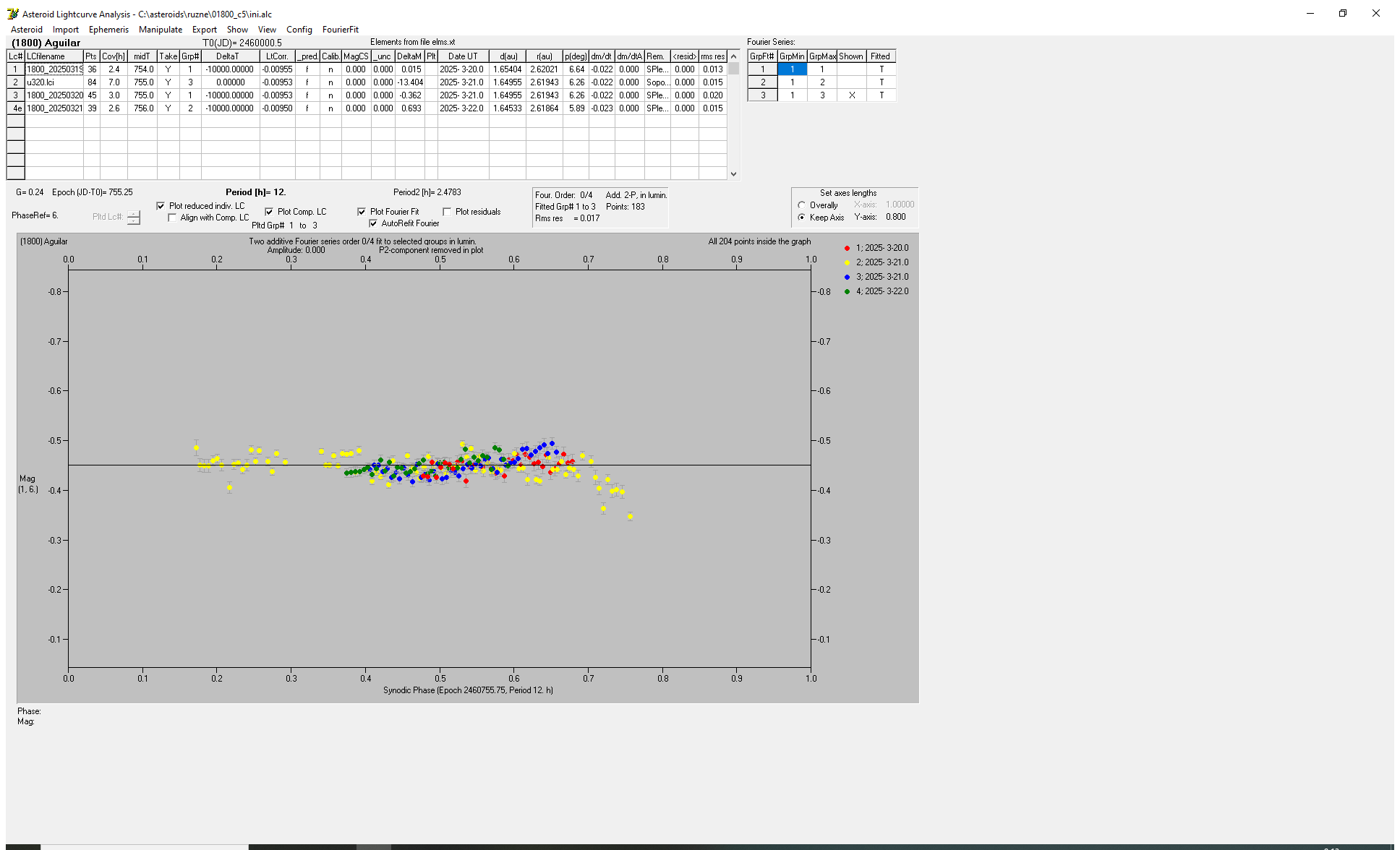Open the Import menu
Image resolution: width=1400 pixels, height=850 pixels.
[x=66, y=30]
